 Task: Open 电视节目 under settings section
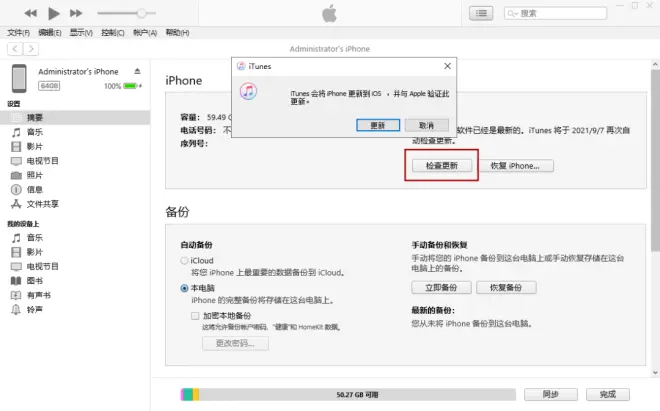pos(42,161)
